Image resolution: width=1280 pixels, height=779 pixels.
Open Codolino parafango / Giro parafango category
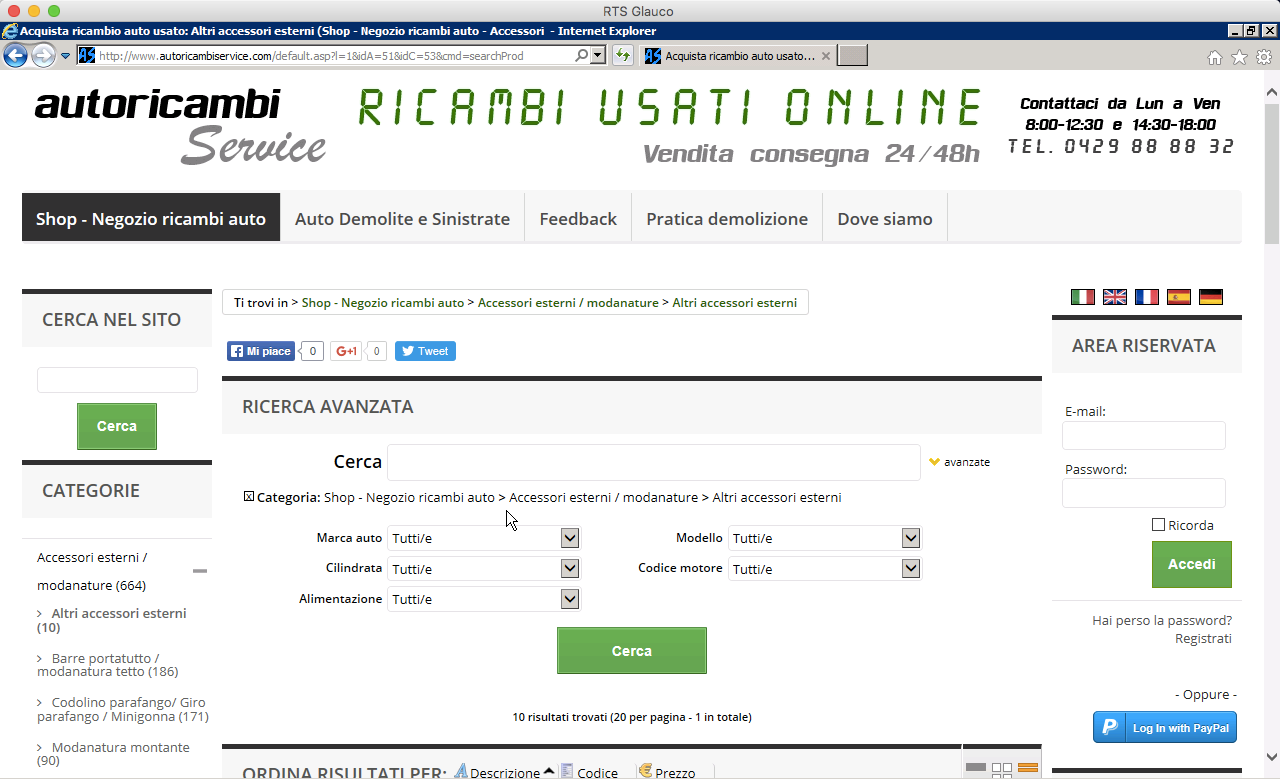(122, 710)
